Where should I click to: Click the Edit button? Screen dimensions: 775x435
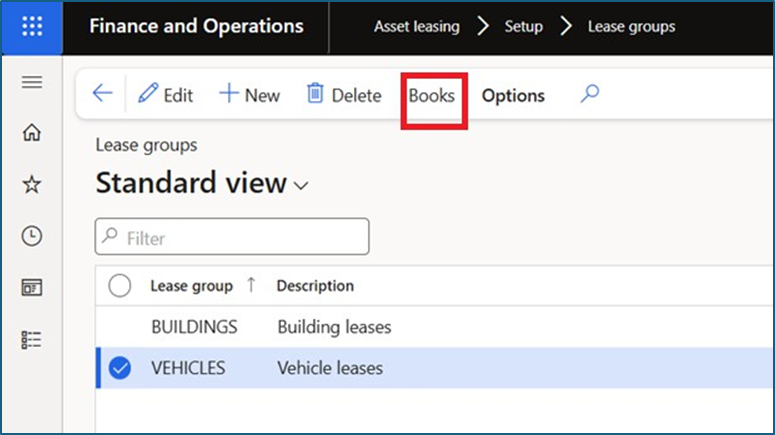coord(166,95)
